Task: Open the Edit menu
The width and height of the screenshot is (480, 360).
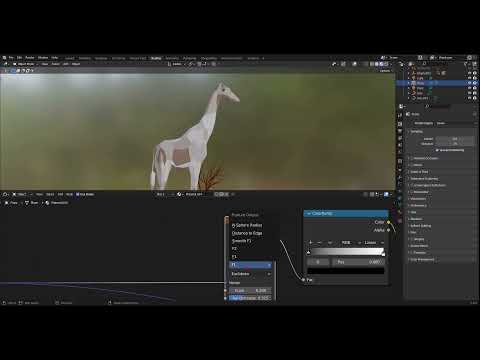Action: tap(19, 58)
